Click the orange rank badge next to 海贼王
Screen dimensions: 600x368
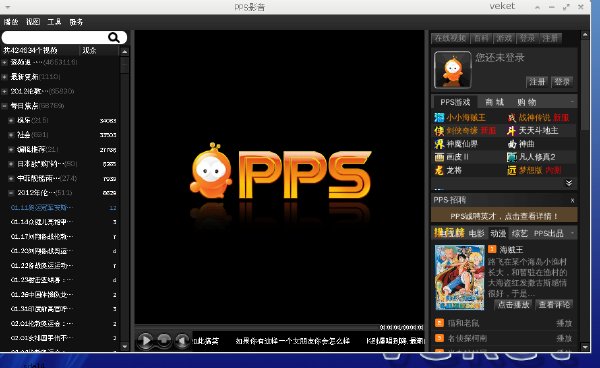click(492, 249)
